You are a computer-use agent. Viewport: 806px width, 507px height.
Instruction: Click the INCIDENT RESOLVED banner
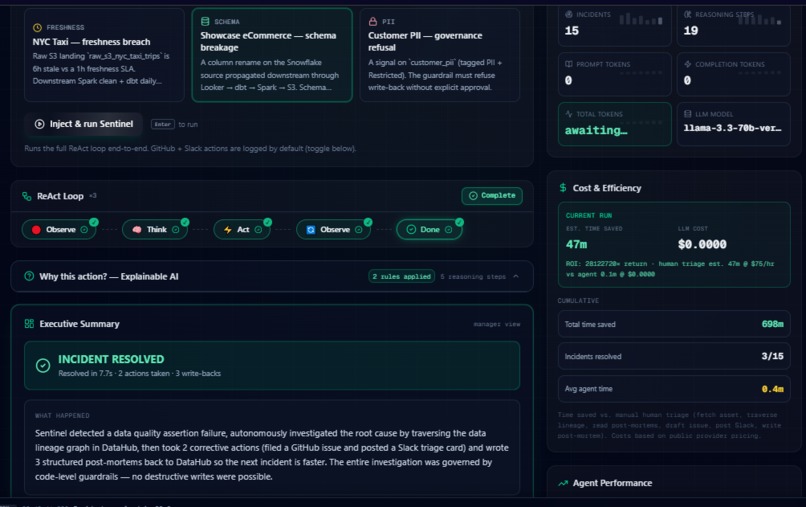click(x=272, y=366)
